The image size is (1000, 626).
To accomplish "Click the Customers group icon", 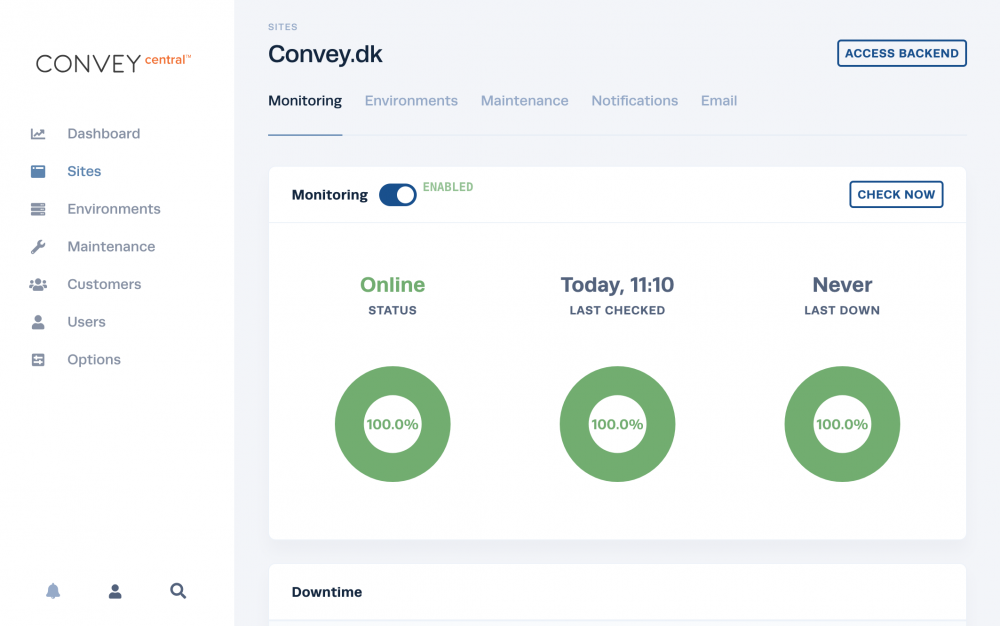I will pyautogui.click(x=38, y=284).
